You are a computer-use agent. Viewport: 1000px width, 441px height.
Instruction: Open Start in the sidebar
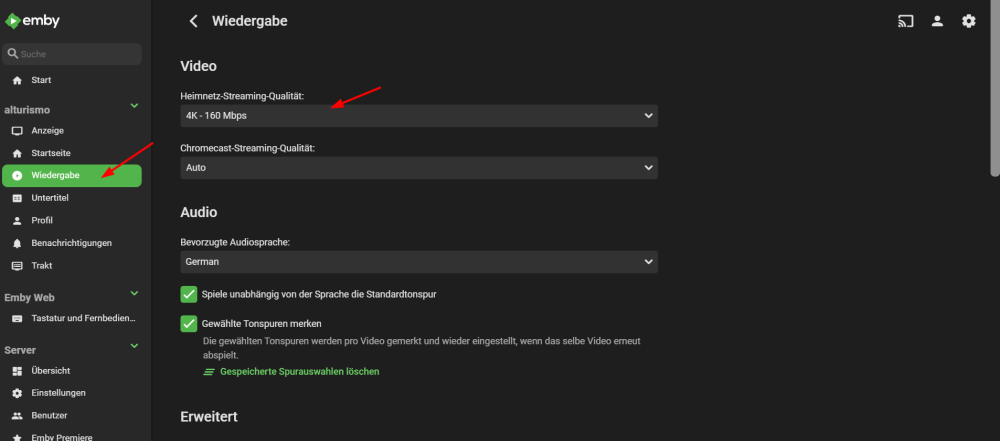[72, 80]
